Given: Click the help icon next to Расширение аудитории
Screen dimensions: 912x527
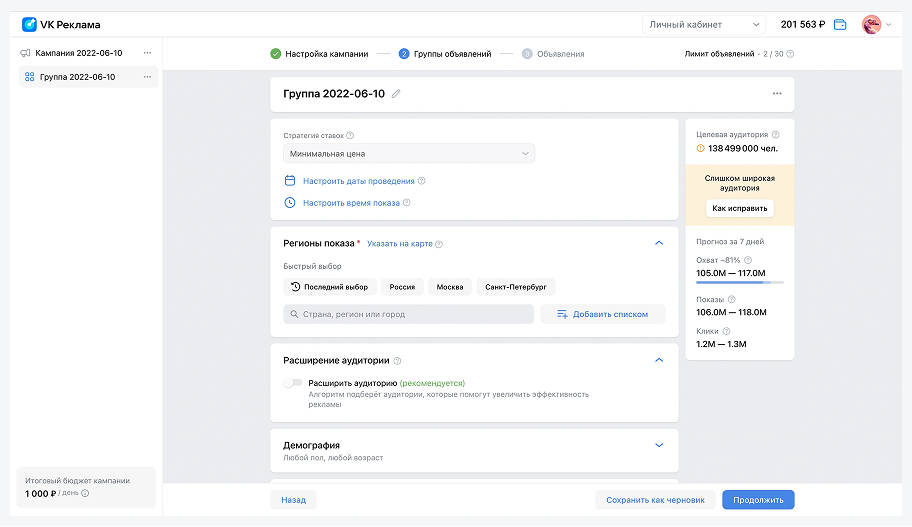Looking at the screenshot, I should (x=397, y=361).
